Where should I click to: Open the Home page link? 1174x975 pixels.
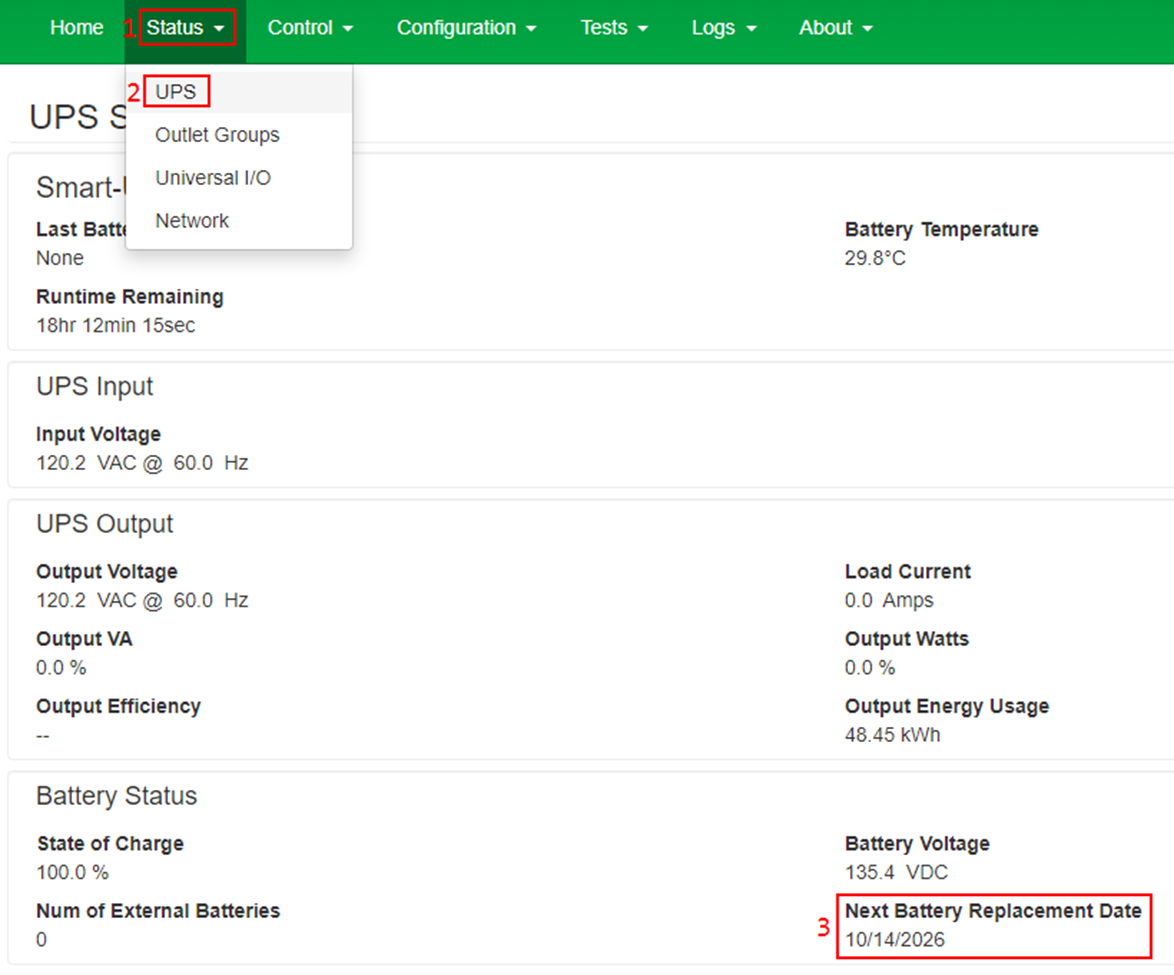click(76, 28)
